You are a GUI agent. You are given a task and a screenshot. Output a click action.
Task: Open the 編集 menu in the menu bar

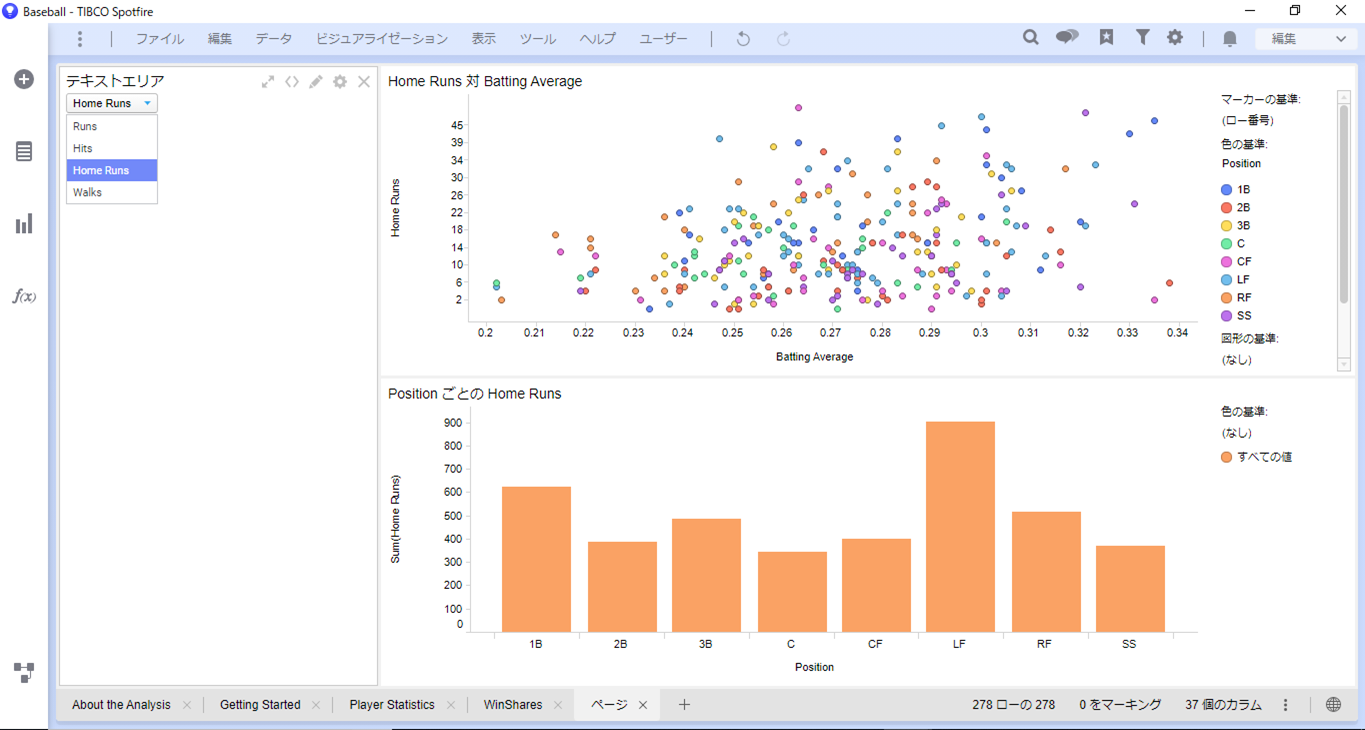point(220,39)
